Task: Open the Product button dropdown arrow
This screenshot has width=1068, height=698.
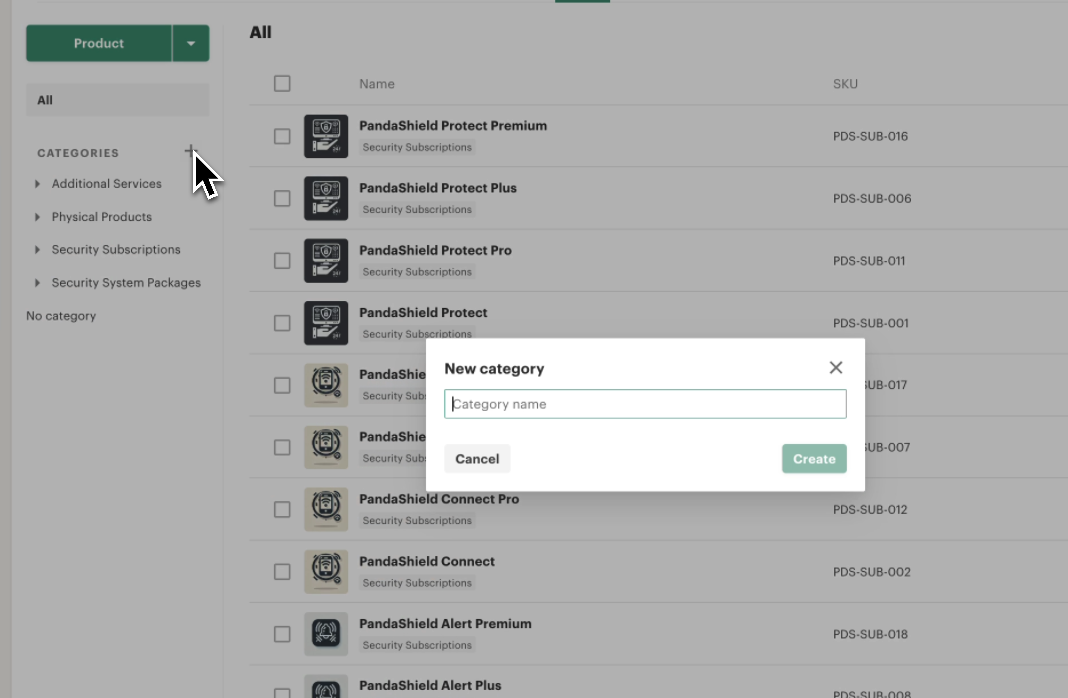Action: 191,44
